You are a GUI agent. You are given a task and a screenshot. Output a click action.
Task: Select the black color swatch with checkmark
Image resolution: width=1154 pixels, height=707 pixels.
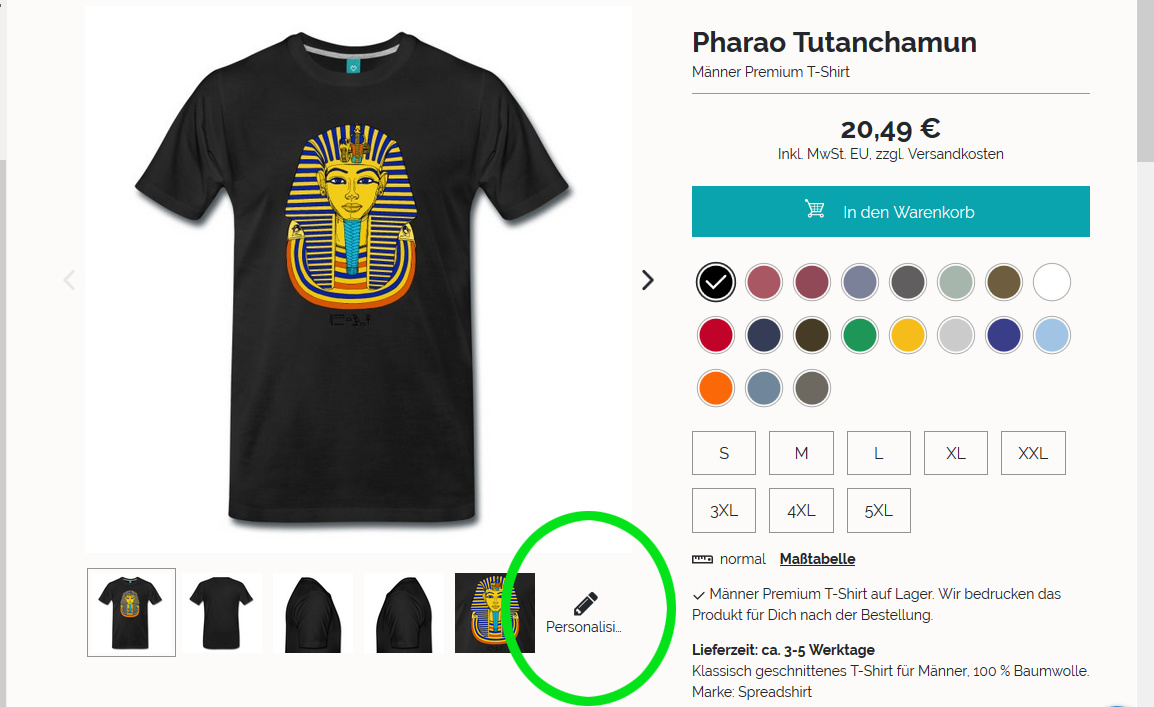(x=715, y=282)
